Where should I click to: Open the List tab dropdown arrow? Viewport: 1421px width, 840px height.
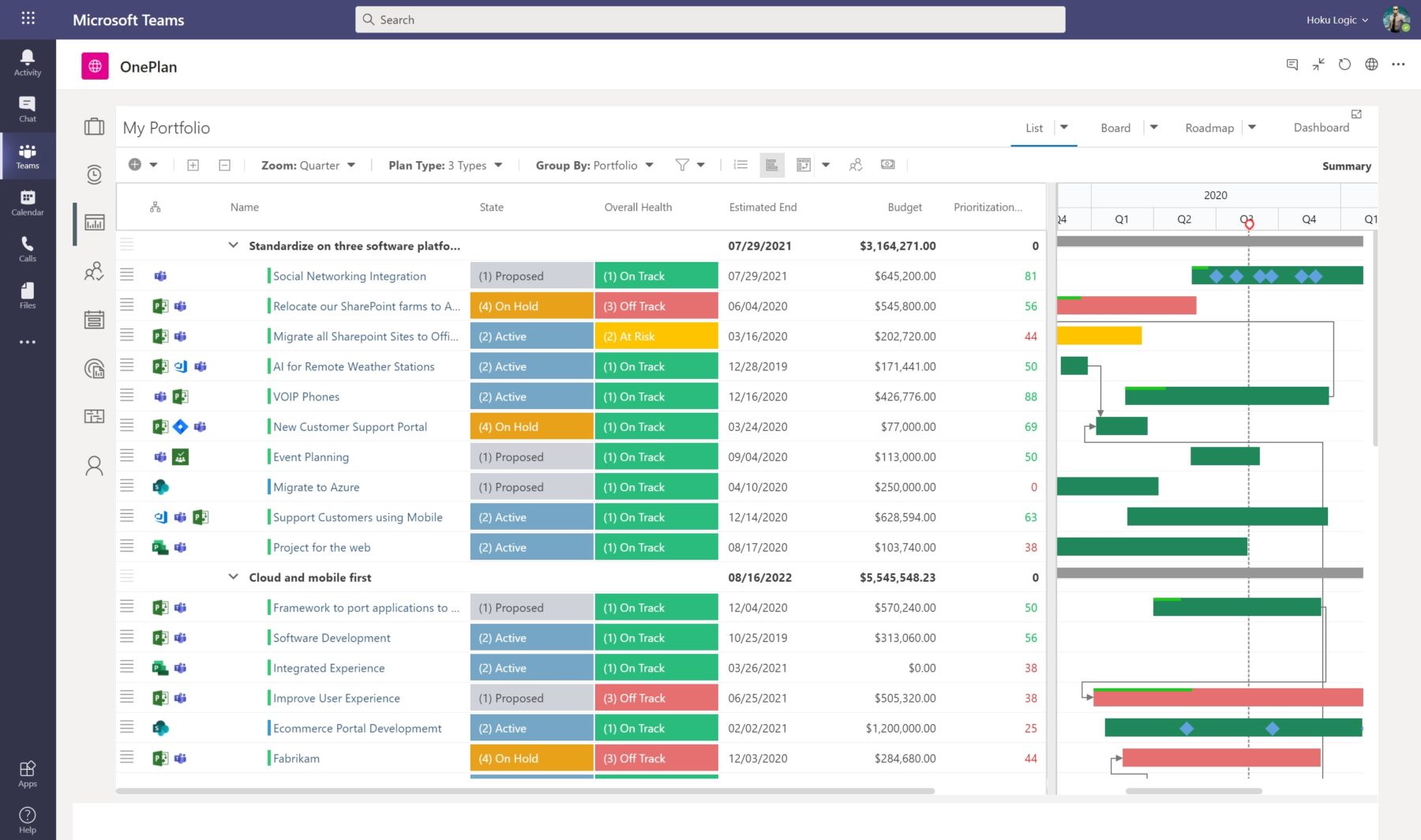(x=1064, y=127)
